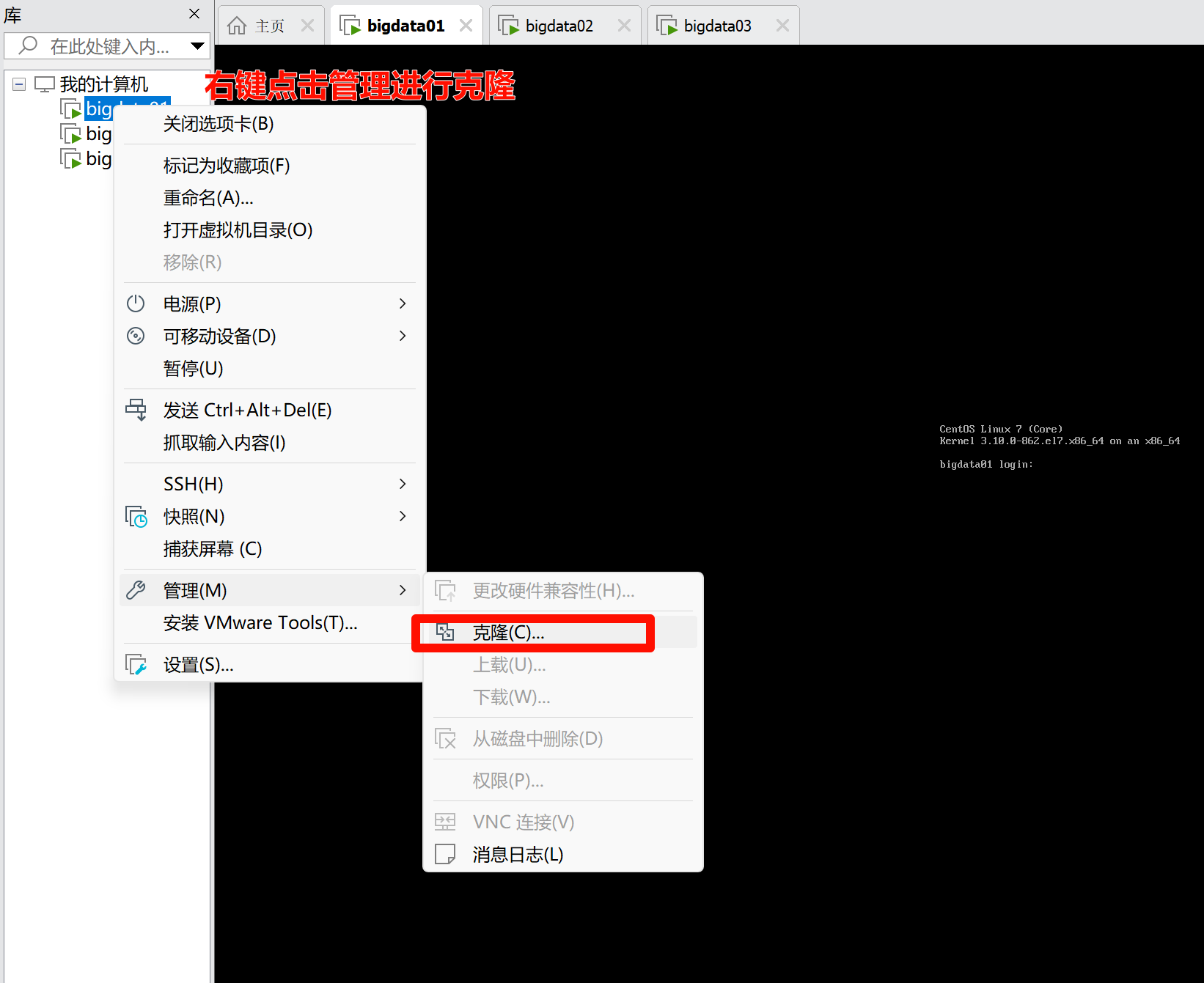Click the Ctrl+Alt+Del send icon
This screenshot has height=983, width=1204.
click(x=136, y=410)
